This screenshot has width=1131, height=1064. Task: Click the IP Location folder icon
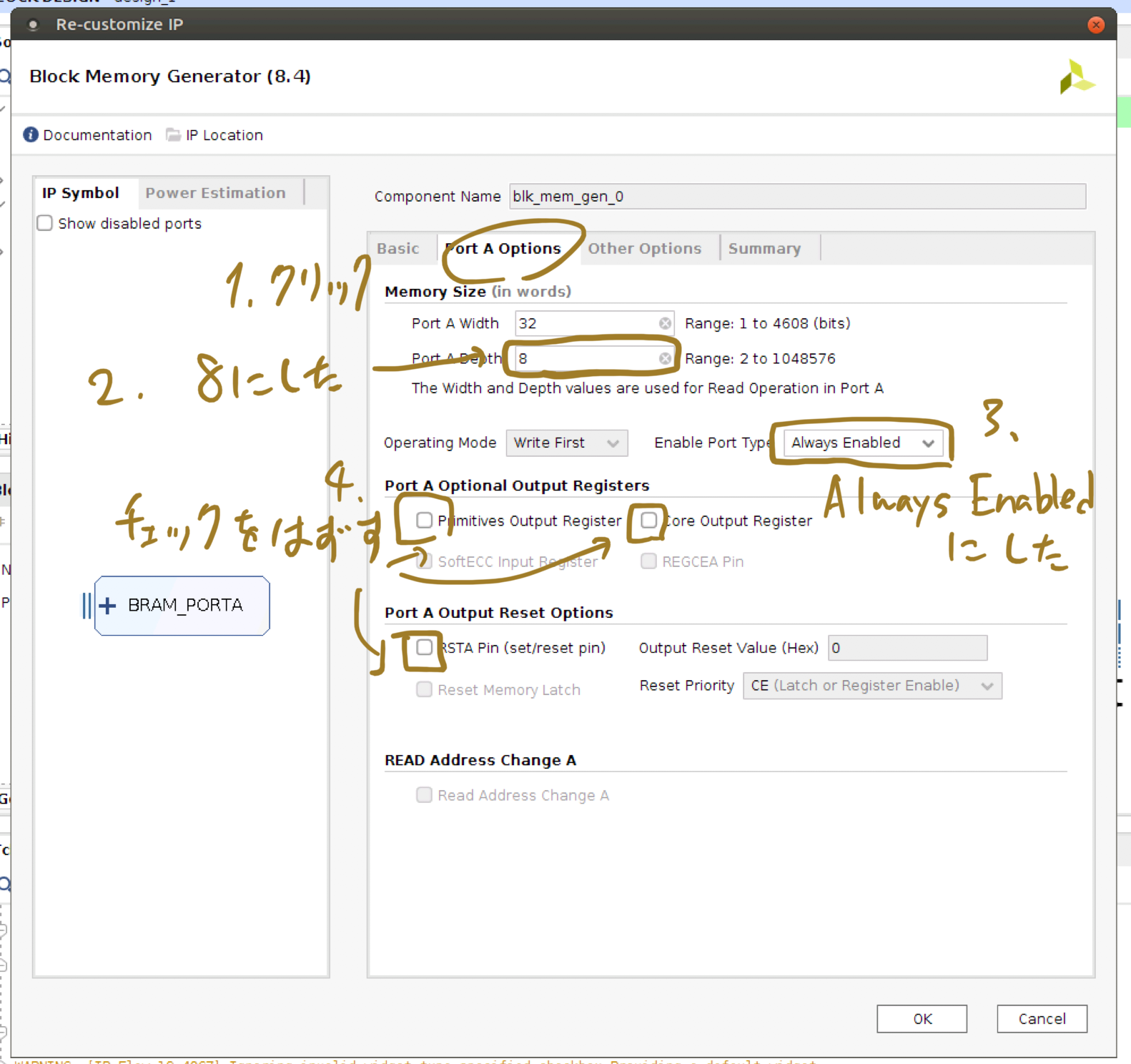pyautogui.click(x=173, y=134)
